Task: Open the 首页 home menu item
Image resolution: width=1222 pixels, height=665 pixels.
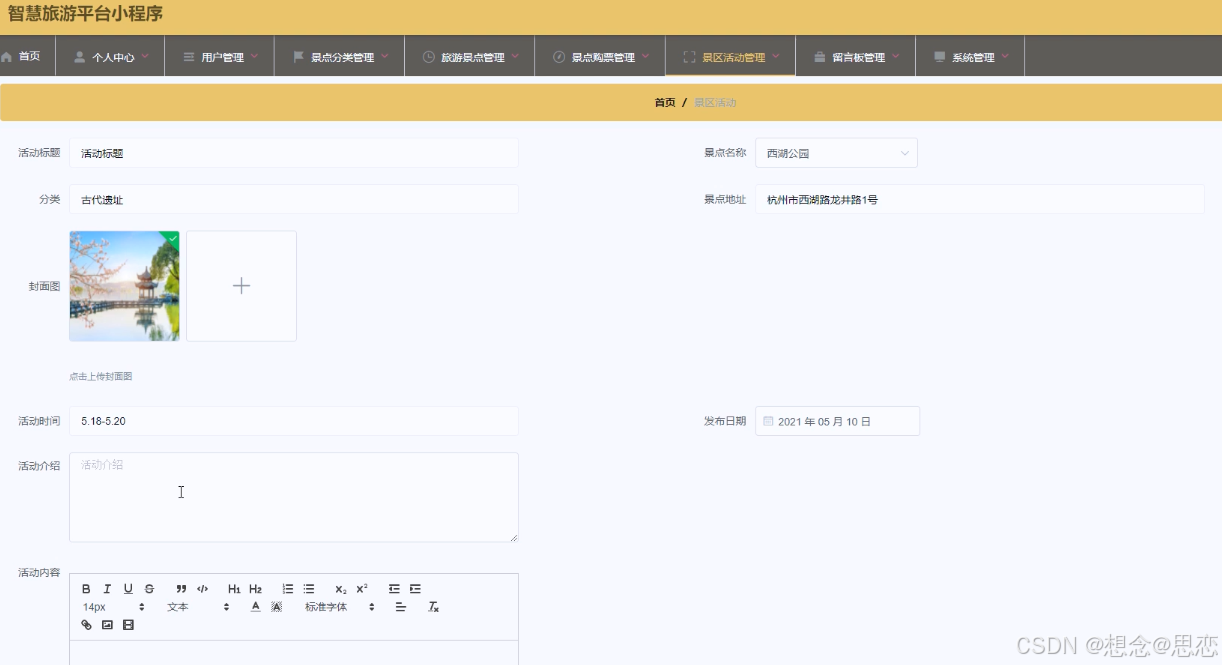Action: coord(28,57)
